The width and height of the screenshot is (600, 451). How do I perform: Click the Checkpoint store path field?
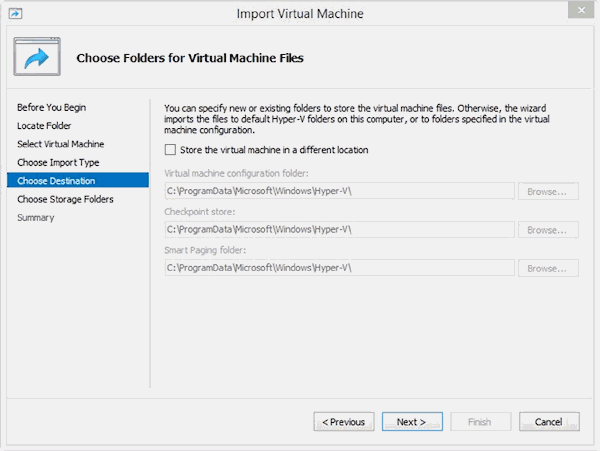338,230
